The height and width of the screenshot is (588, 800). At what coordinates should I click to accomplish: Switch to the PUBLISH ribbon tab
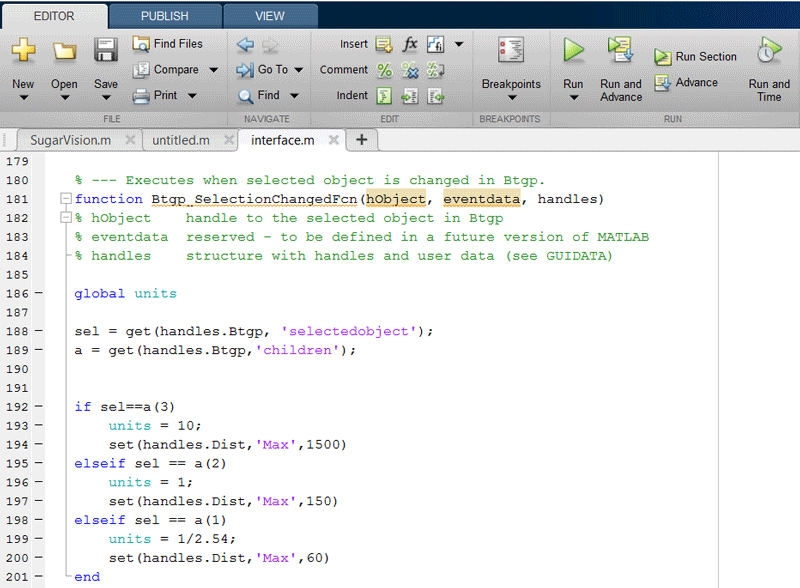click(x=165, y=16)
